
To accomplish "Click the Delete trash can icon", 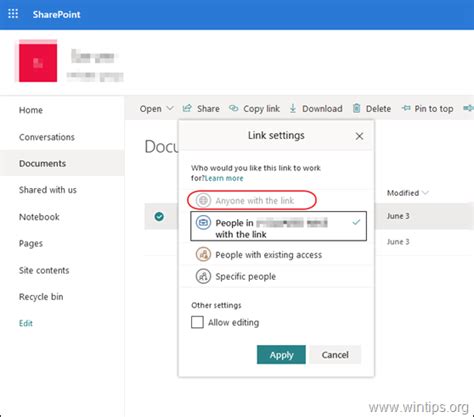I will coord(356,108).
